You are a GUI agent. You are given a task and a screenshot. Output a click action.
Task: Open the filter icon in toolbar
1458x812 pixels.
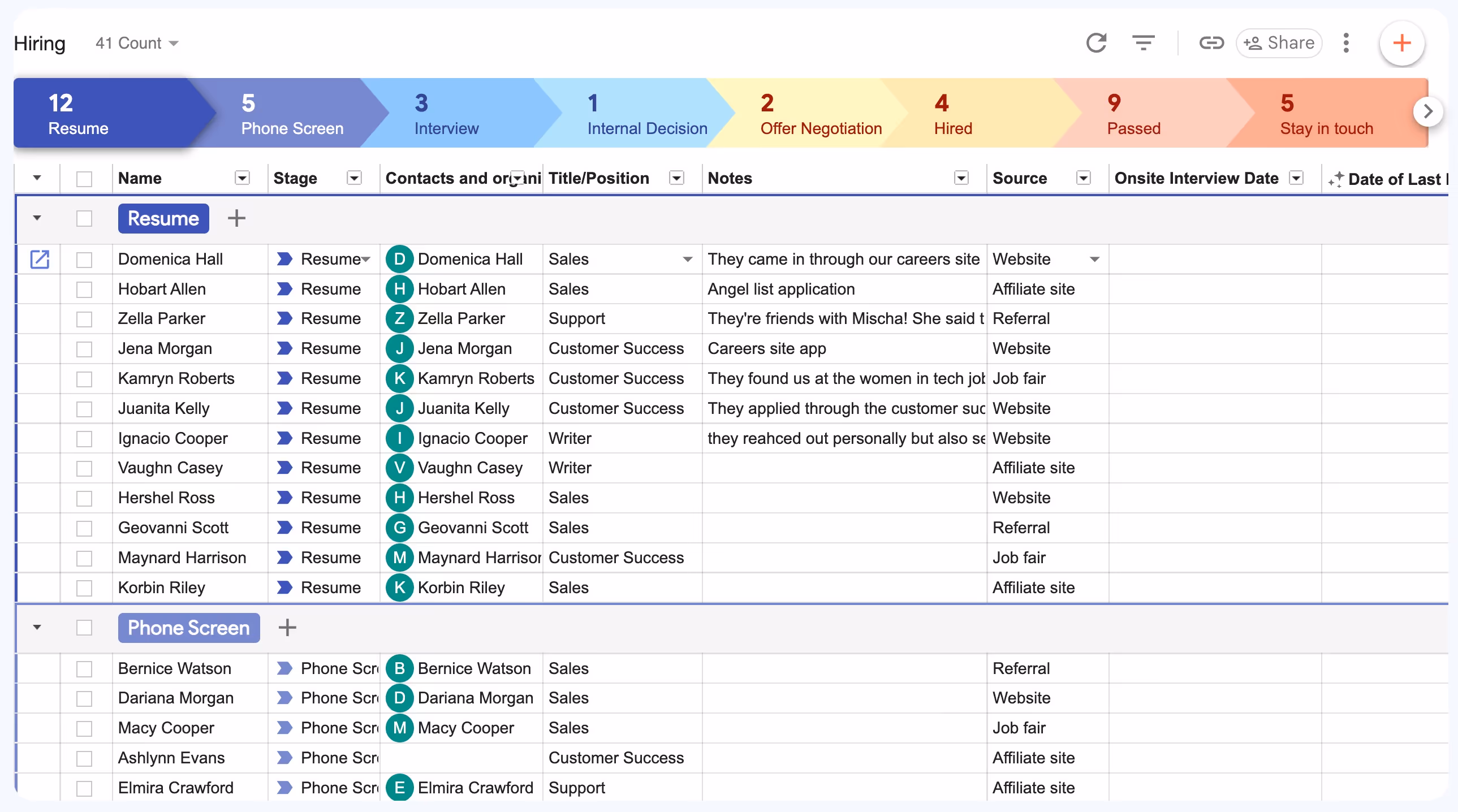[1143, 43]
